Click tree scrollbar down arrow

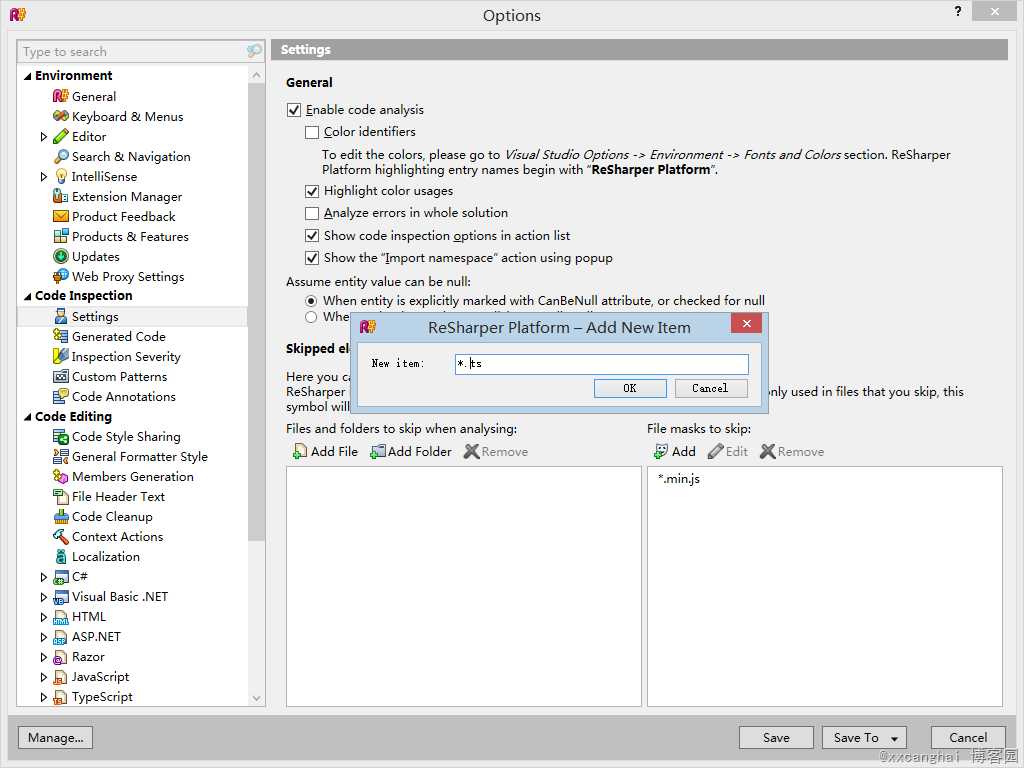[x=257, y=698]
